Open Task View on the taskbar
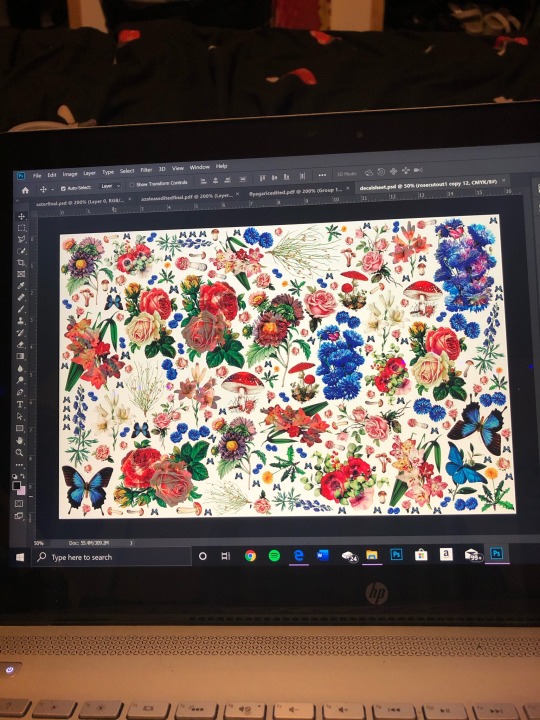 coord(225,556)
